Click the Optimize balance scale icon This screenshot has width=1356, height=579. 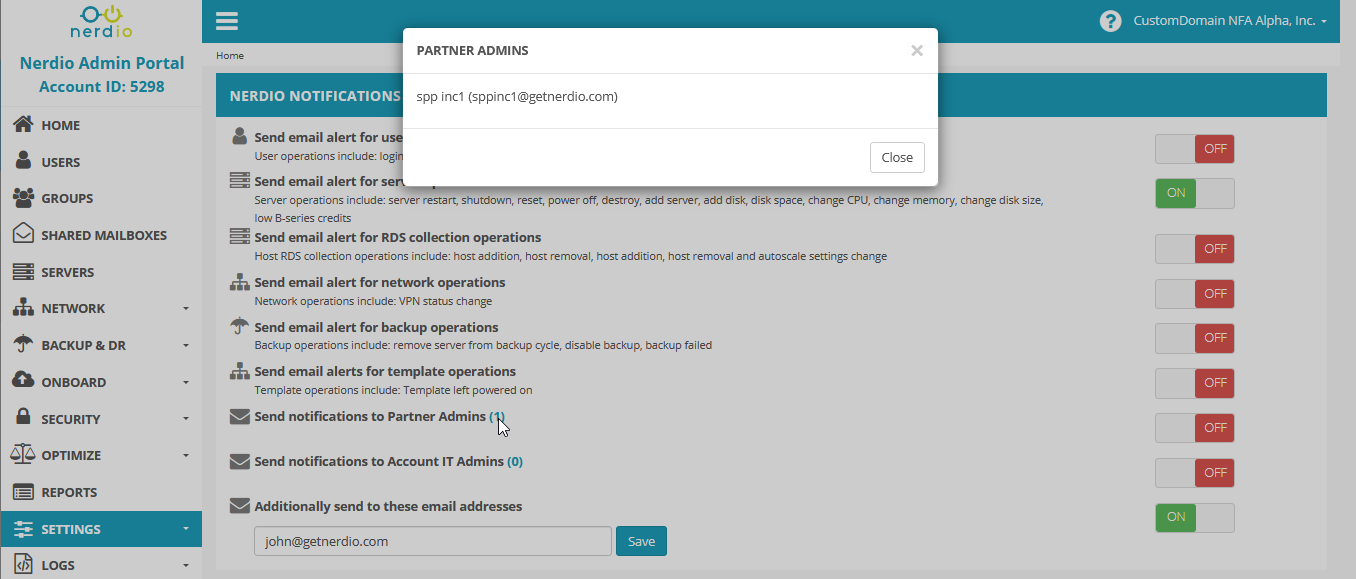(x=22, y=454)
